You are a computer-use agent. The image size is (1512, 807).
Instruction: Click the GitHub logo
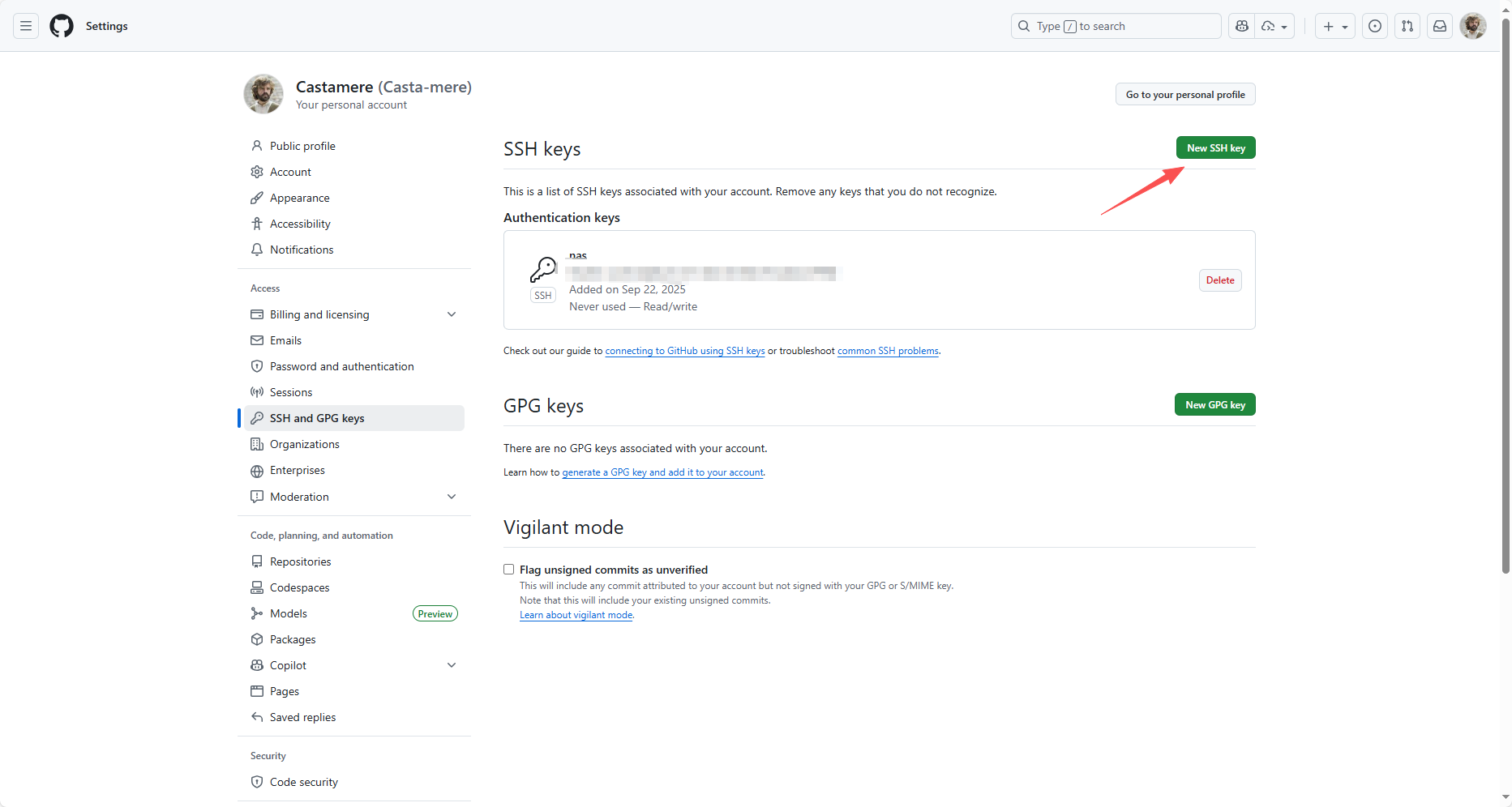coord(62,25)
